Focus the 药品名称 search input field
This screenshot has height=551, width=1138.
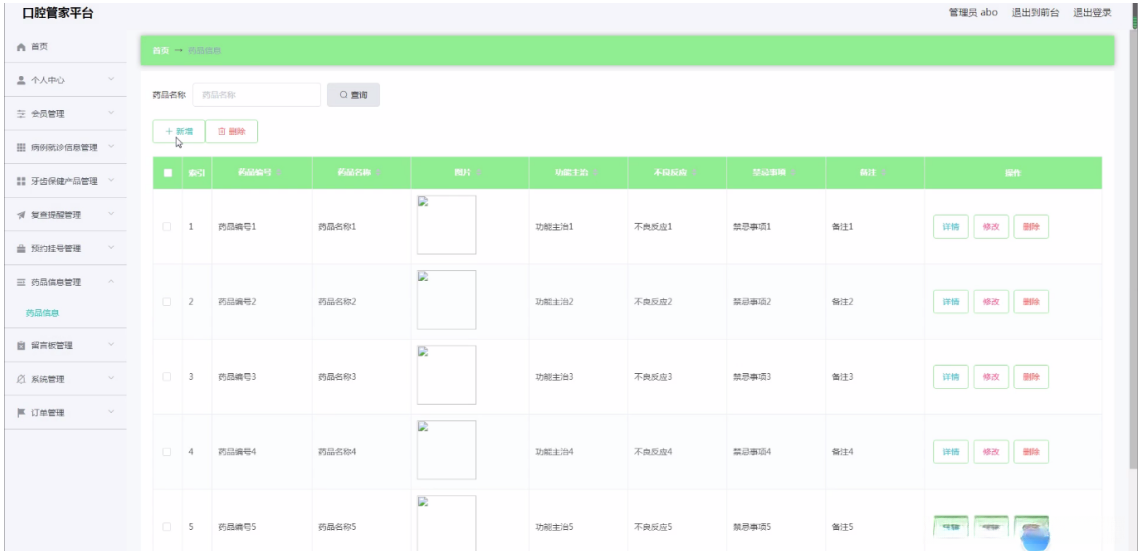[x=257, y=95]
